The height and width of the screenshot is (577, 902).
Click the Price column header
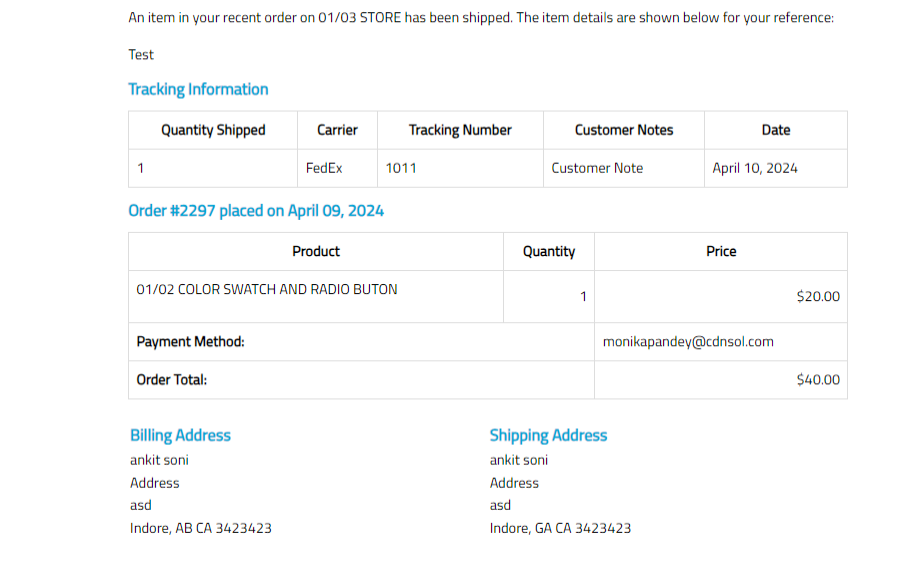721,251
